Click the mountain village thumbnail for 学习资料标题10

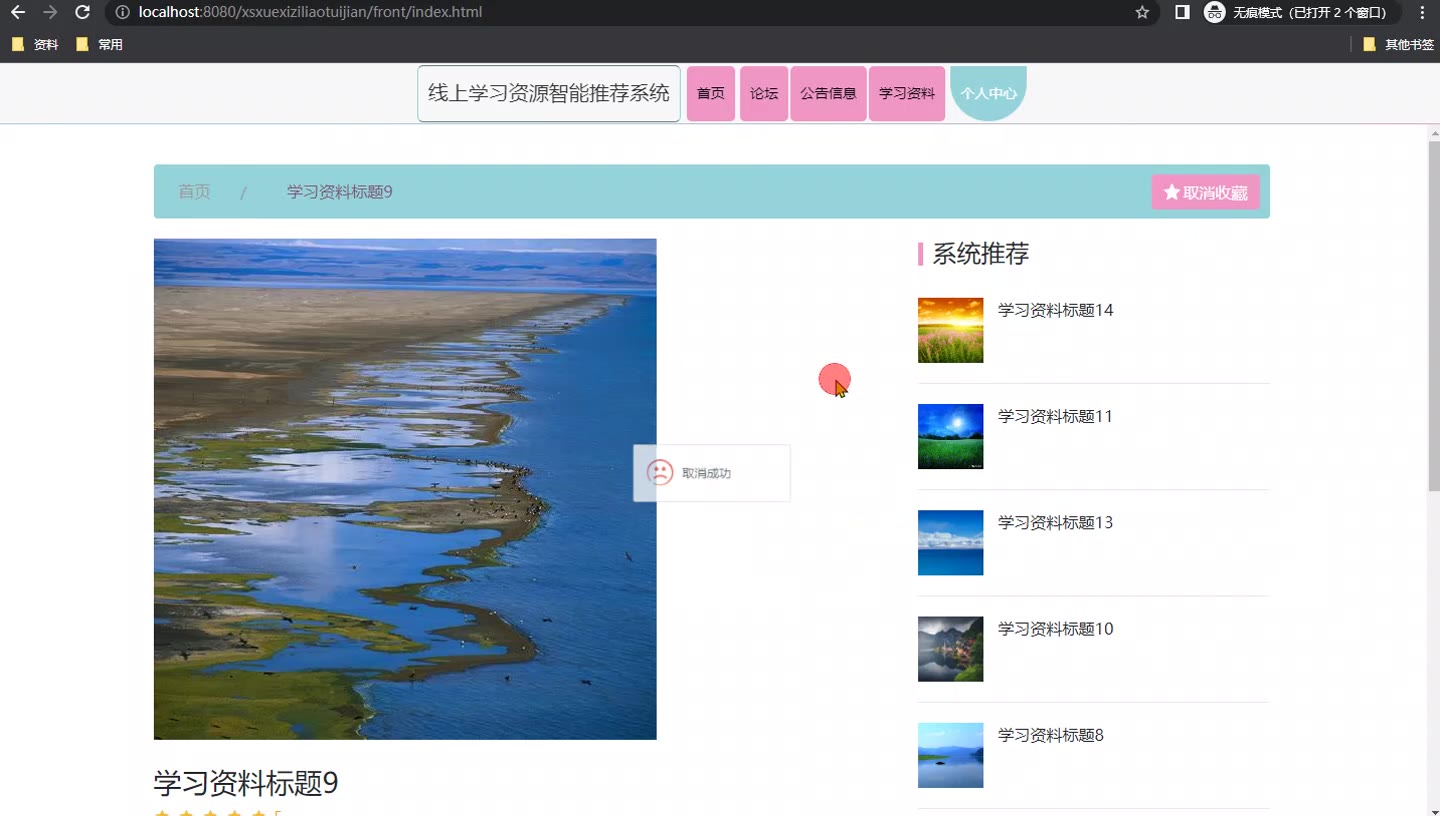950,649
